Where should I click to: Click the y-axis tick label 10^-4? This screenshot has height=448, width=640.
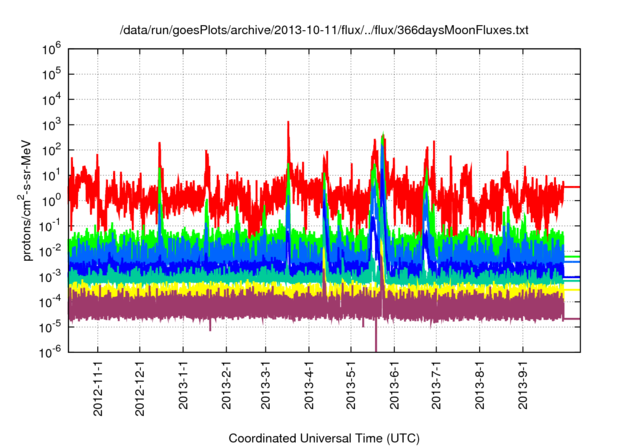click(x=51, y=302)
